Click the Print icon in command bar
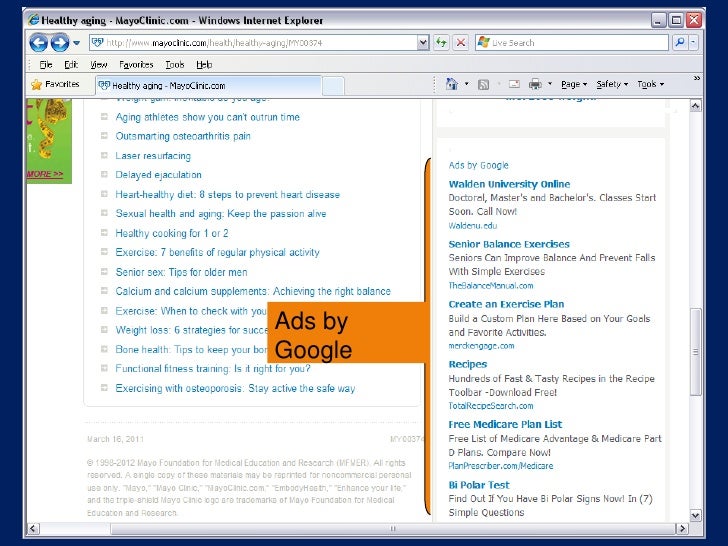Screen dimensions: 728x546 [x=535, y=85]
